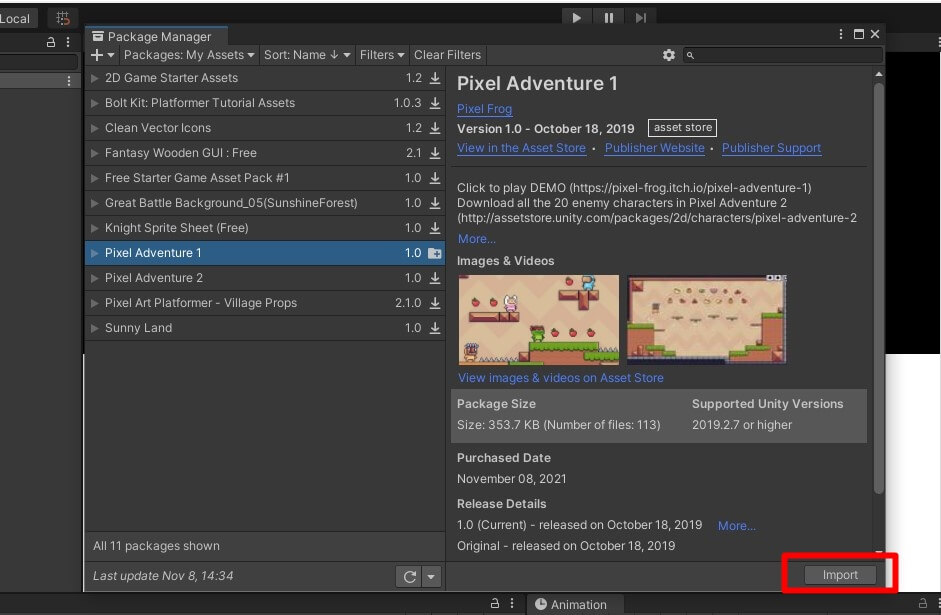Select Pixel Art Platformer - Village Props
The height and width of the screenshot is (615, 941).
(265, 303)
